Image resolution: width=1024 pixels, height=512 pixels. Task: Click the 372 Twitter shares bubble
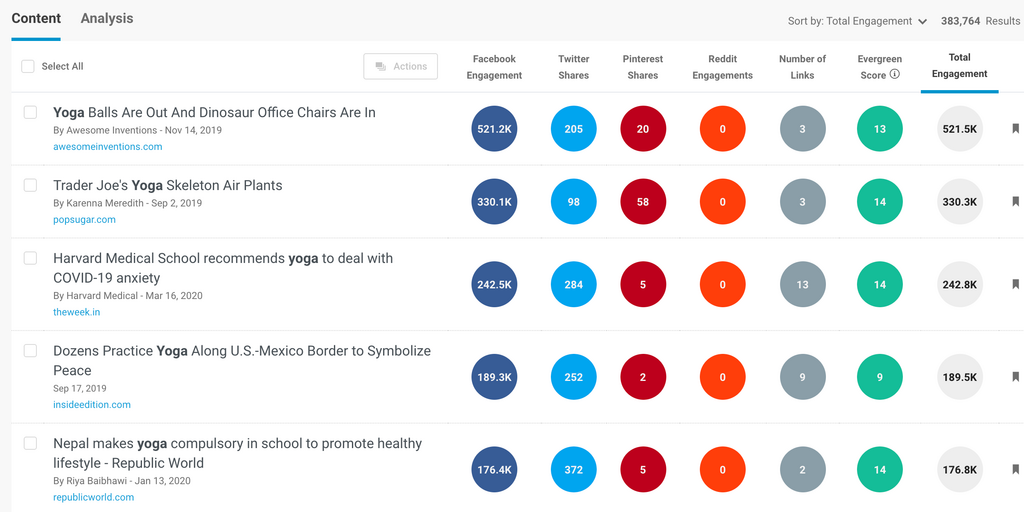point(573,470)
